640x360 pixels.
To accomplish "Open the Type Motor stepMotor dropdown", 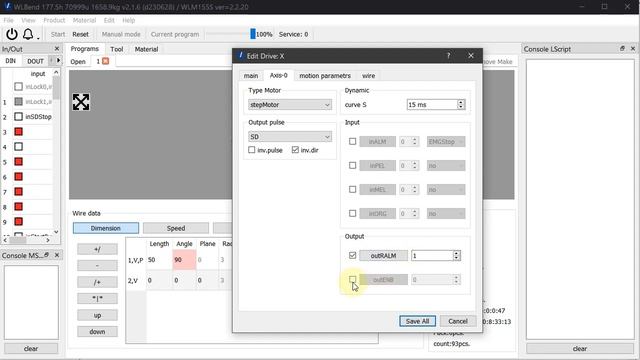I will [x=290, y=105].
